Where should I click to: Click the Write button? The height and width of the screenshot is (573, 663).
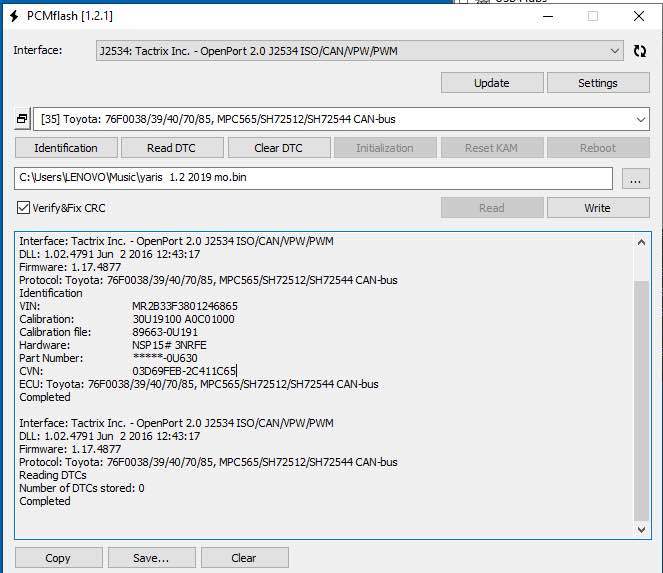[598, 208]
